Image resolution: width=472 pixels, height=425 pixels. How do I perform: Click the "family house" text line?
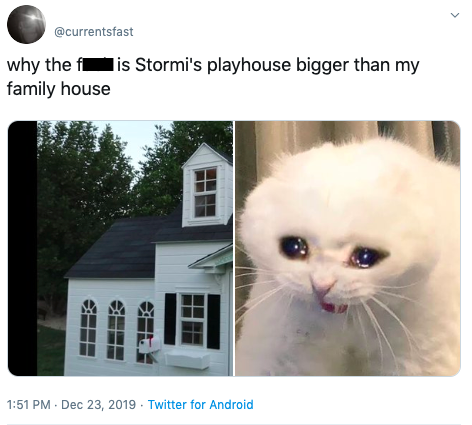click(58, 89)
